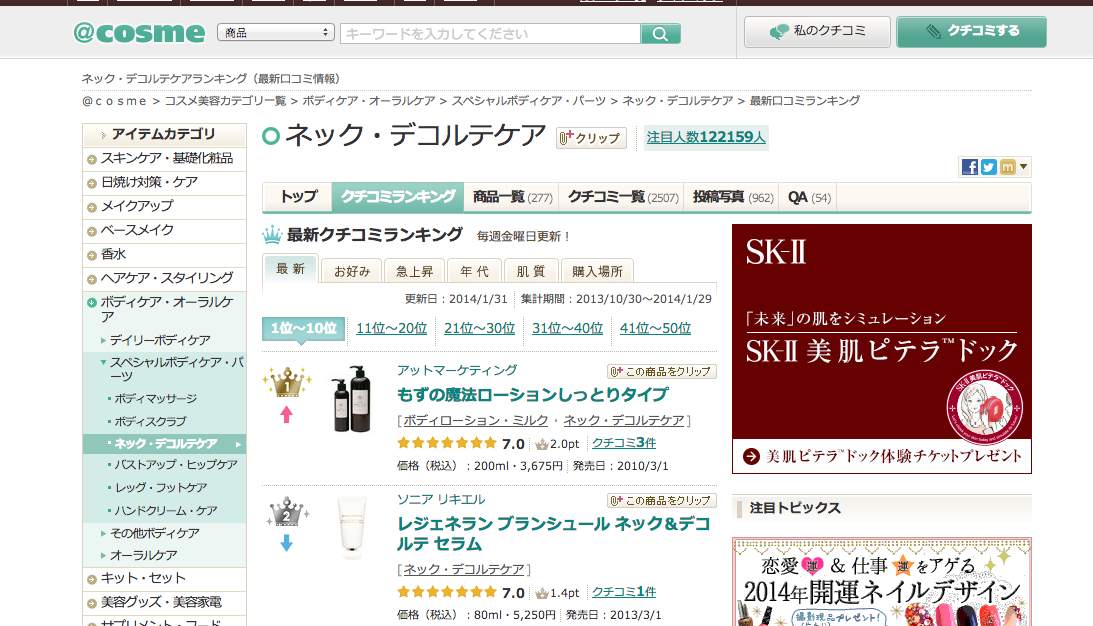Image resolution: width=1093 pixels, height=626 pixels.
Task: Open キット・セット category
Action: (x=165, y=579)
